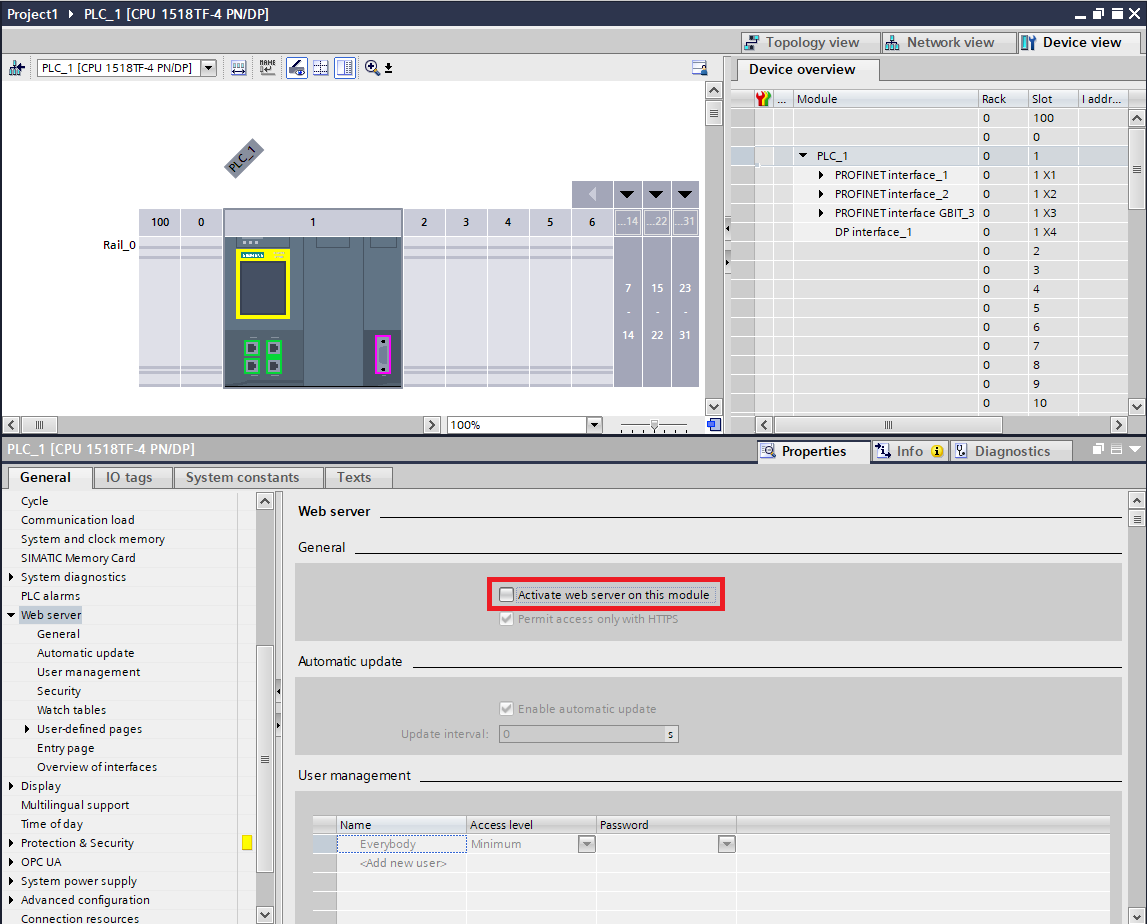Viewport: 1147px width, 924px height.
Task: Select OPC UA in navigation tree
Action: pyautogui.click(x=41, y=863)
